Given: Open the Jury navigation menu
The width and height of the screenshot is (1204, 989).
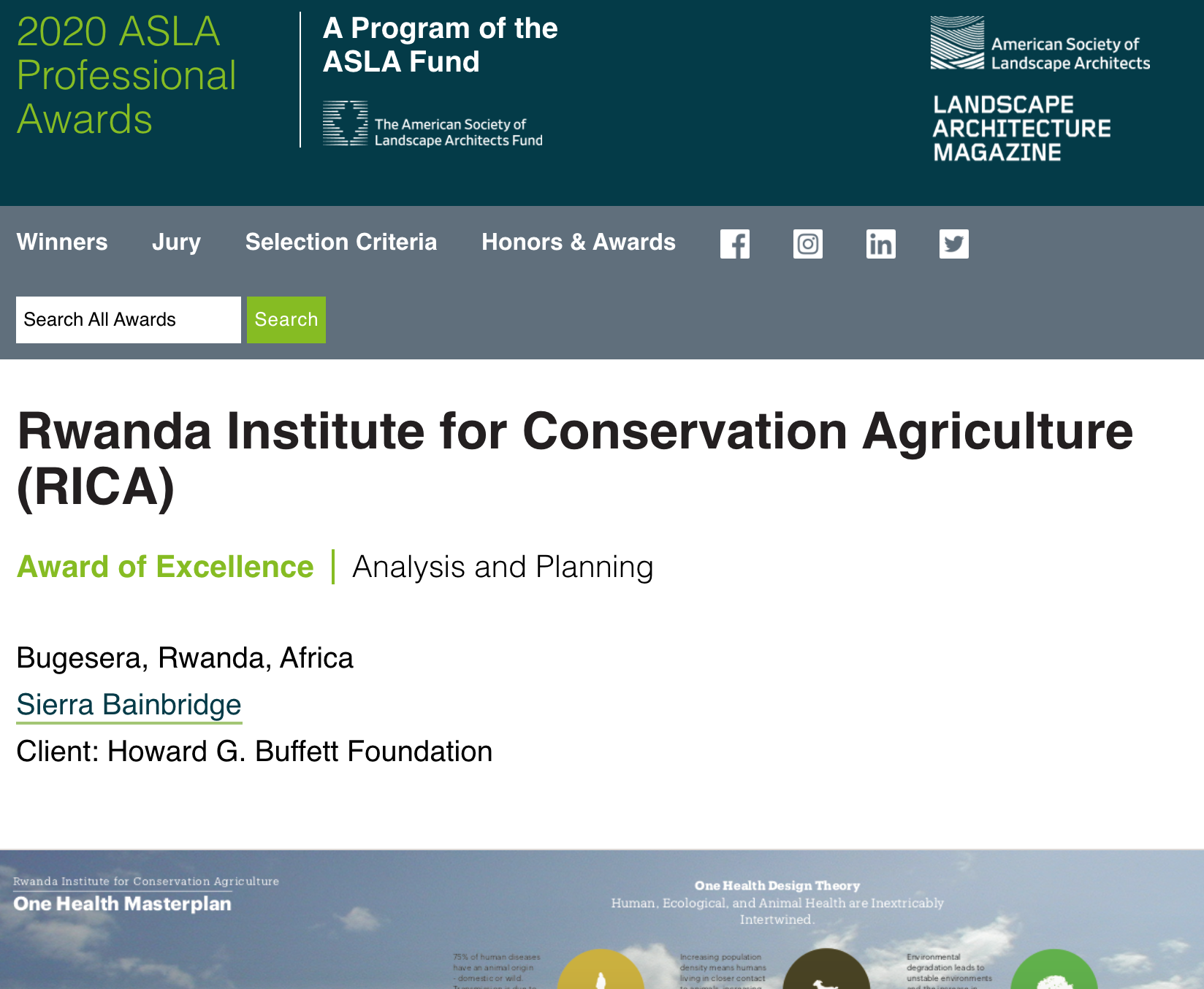Looking at the screenshot, I should click(x=175, y=242).
